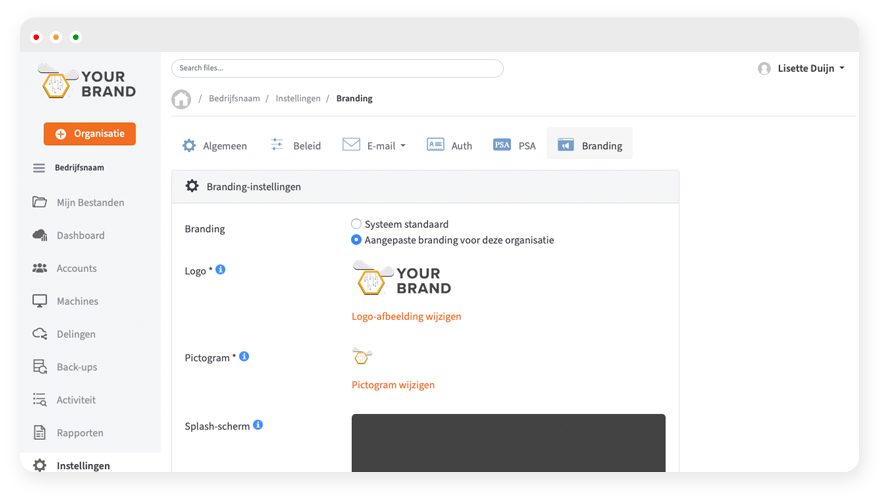886x502 pixels.
Task: Click the info icon next to Logo
Action: (220, 270)
